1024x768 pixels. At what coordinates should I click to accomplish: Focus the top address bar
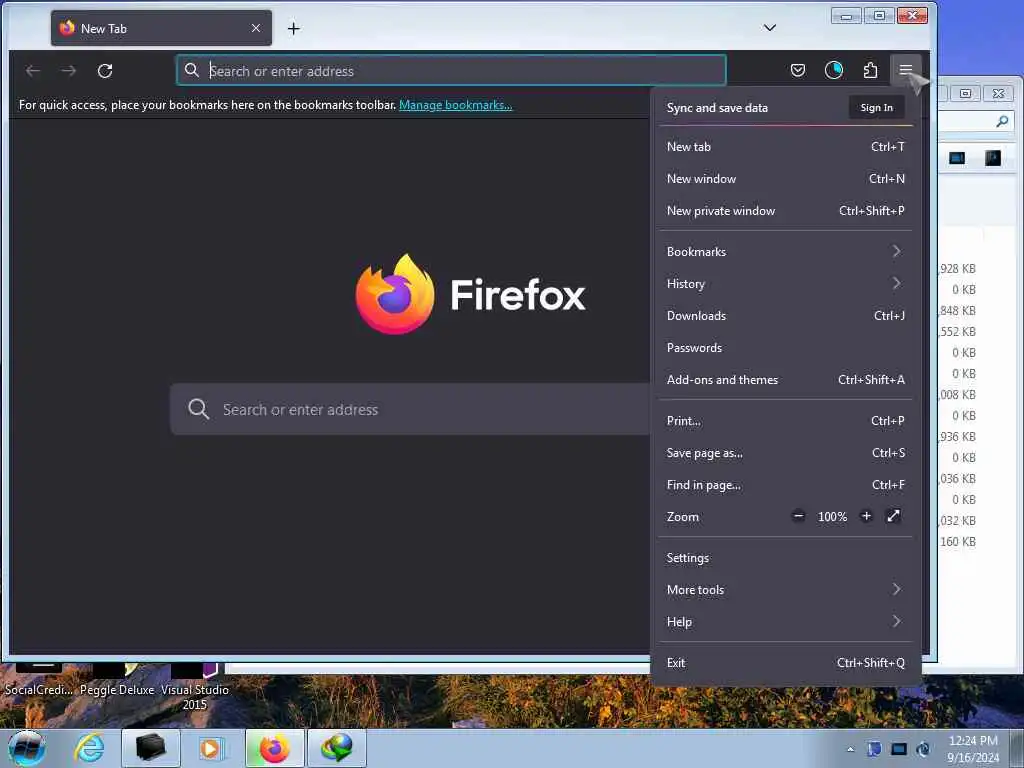coord(451,71)
